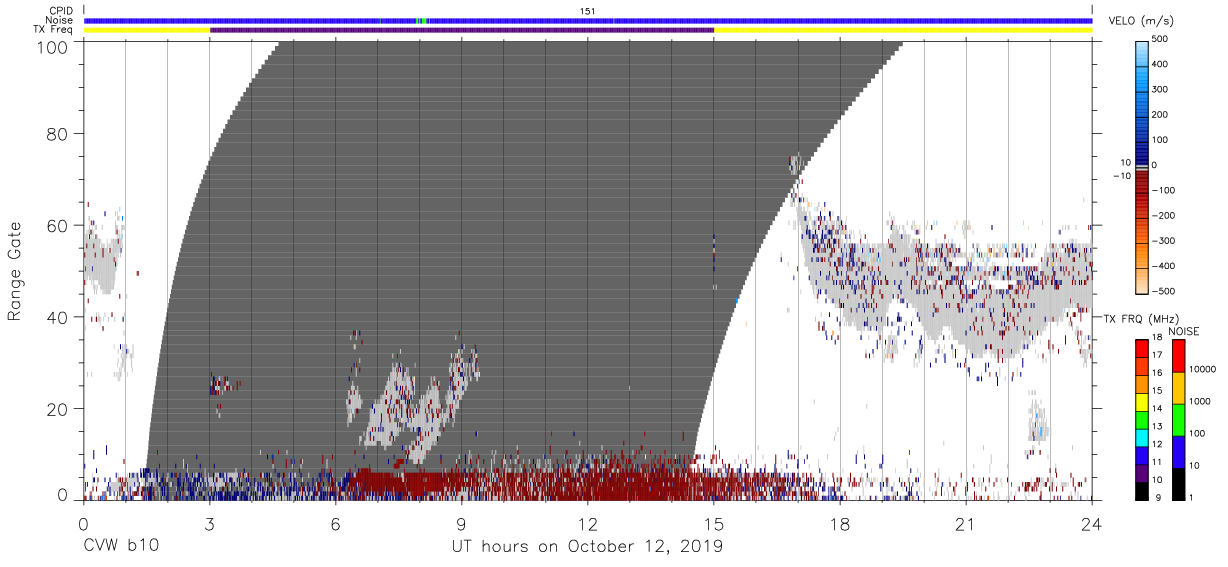The image size is (1228, 567).
Task: Click the '1' tick at NOISE legend bottom
Action: [1191, 499]
